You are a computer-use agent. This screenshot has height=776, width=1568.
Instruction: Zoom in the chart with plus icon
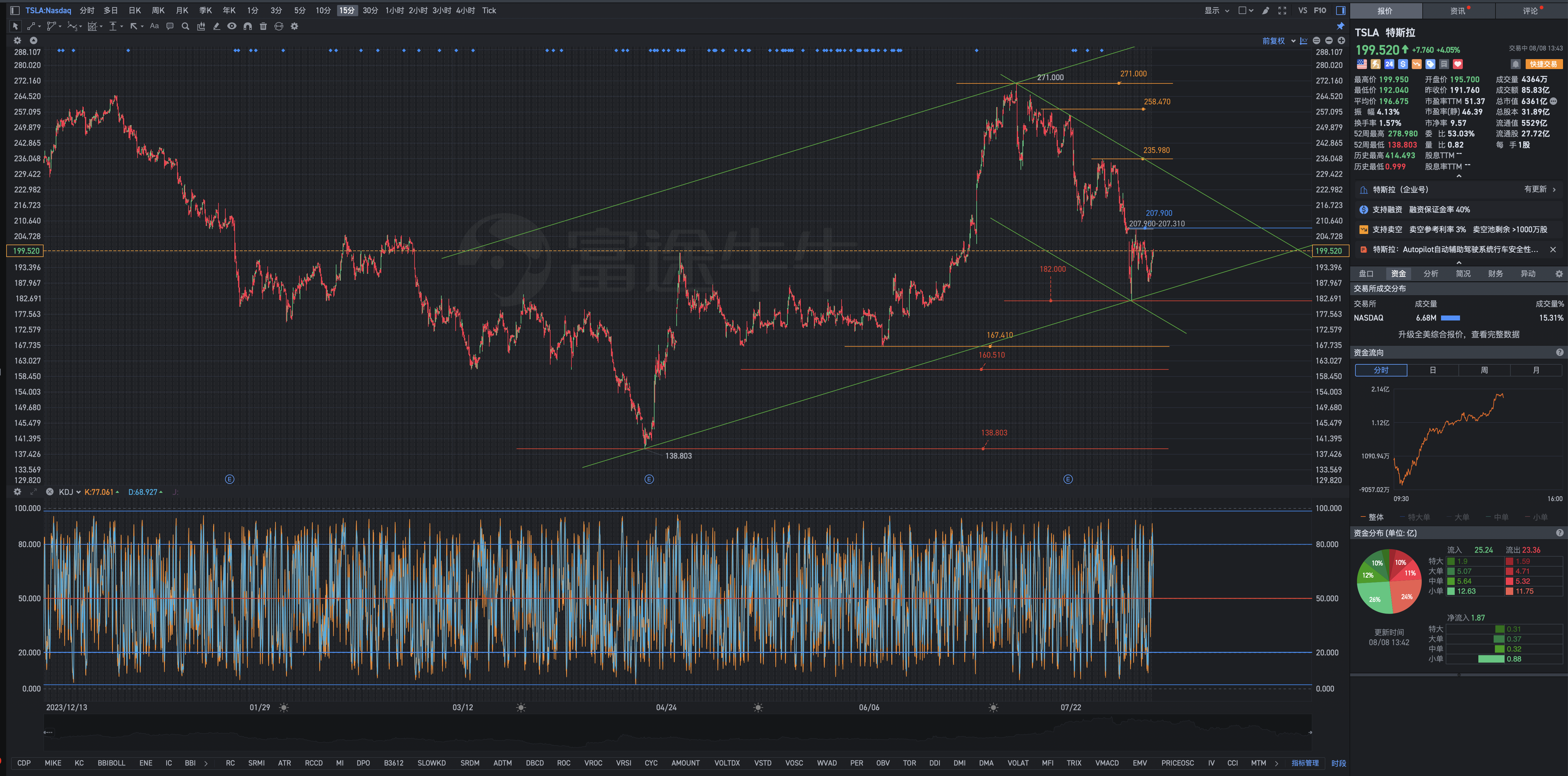pyautogui.click(x=1341, y=41)
